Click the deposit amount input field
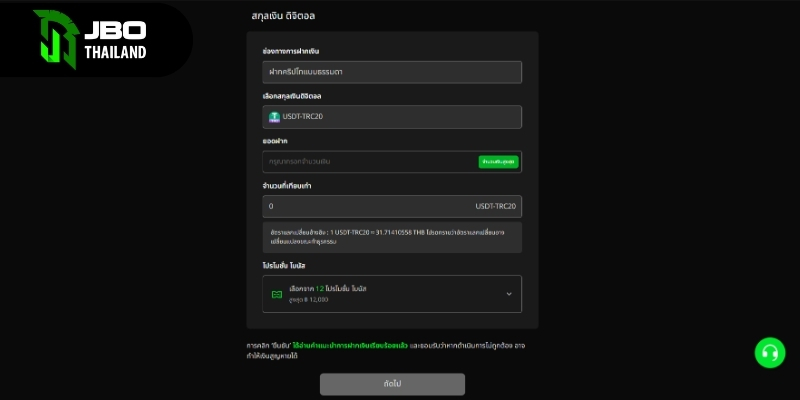800x400 pixels. [368, 162]
